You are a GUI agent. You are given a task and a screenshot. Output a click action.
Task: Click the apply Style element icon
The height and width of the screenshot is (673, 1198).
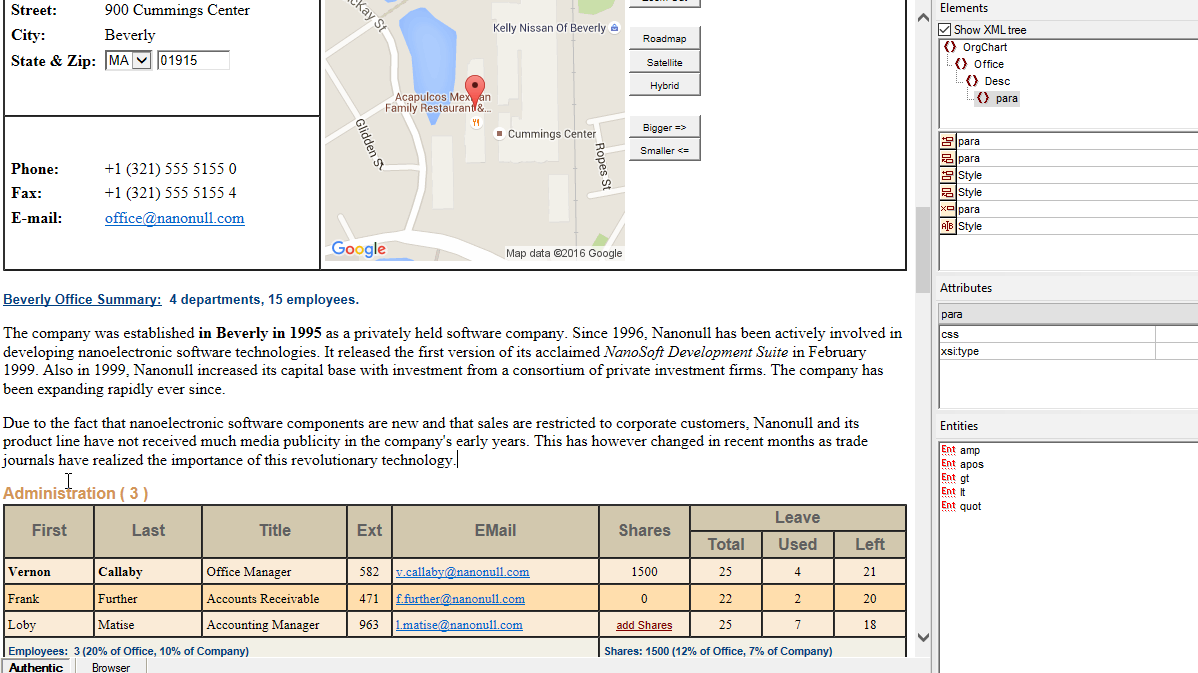point(948,226)
